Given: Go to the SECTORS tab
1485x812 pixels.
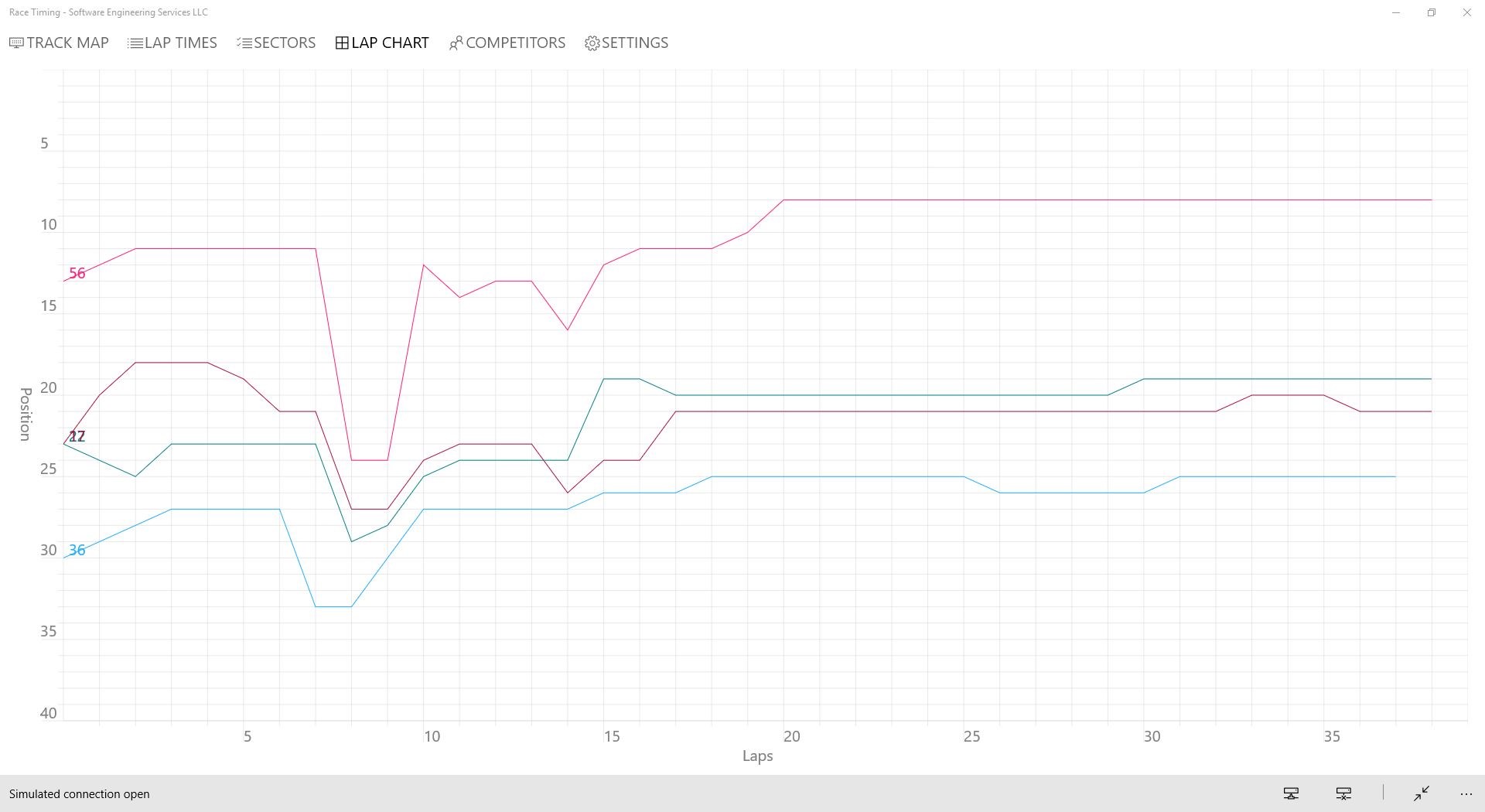Looking at the screenshot, I should click(x=276, y=43).
